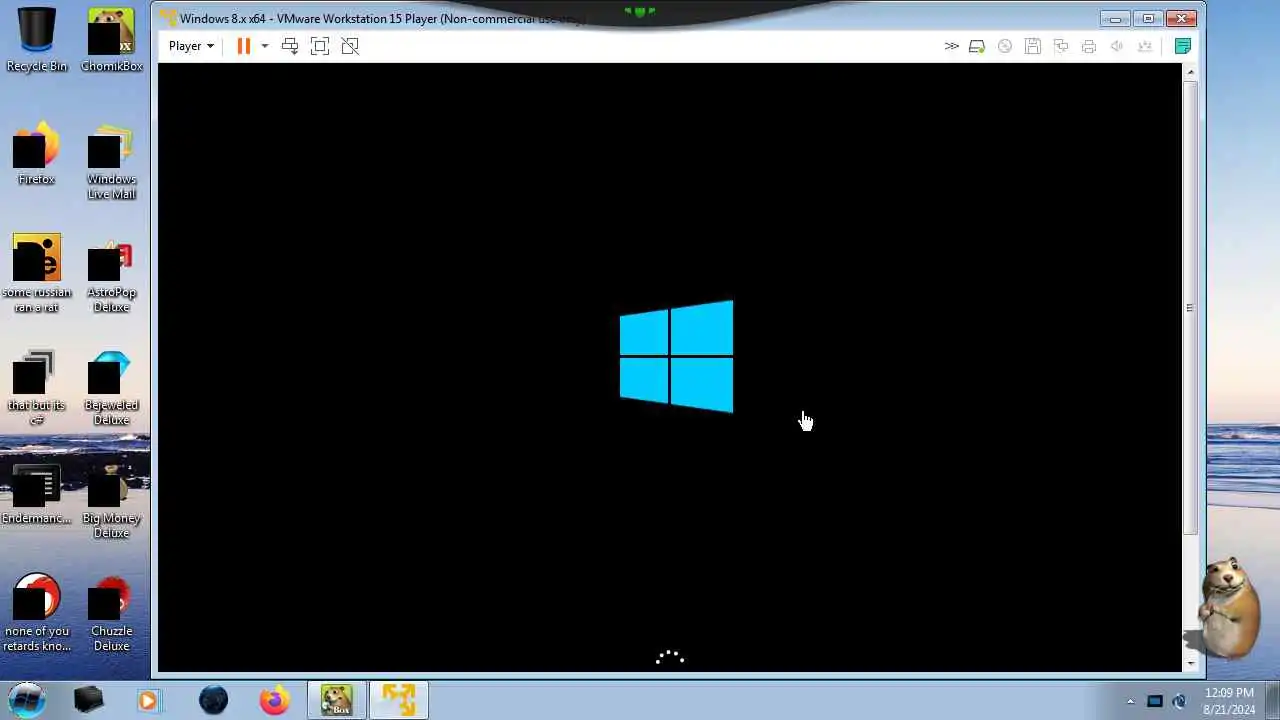
Task: Select Endermanc... desktop icon
Action: [37, 493]
